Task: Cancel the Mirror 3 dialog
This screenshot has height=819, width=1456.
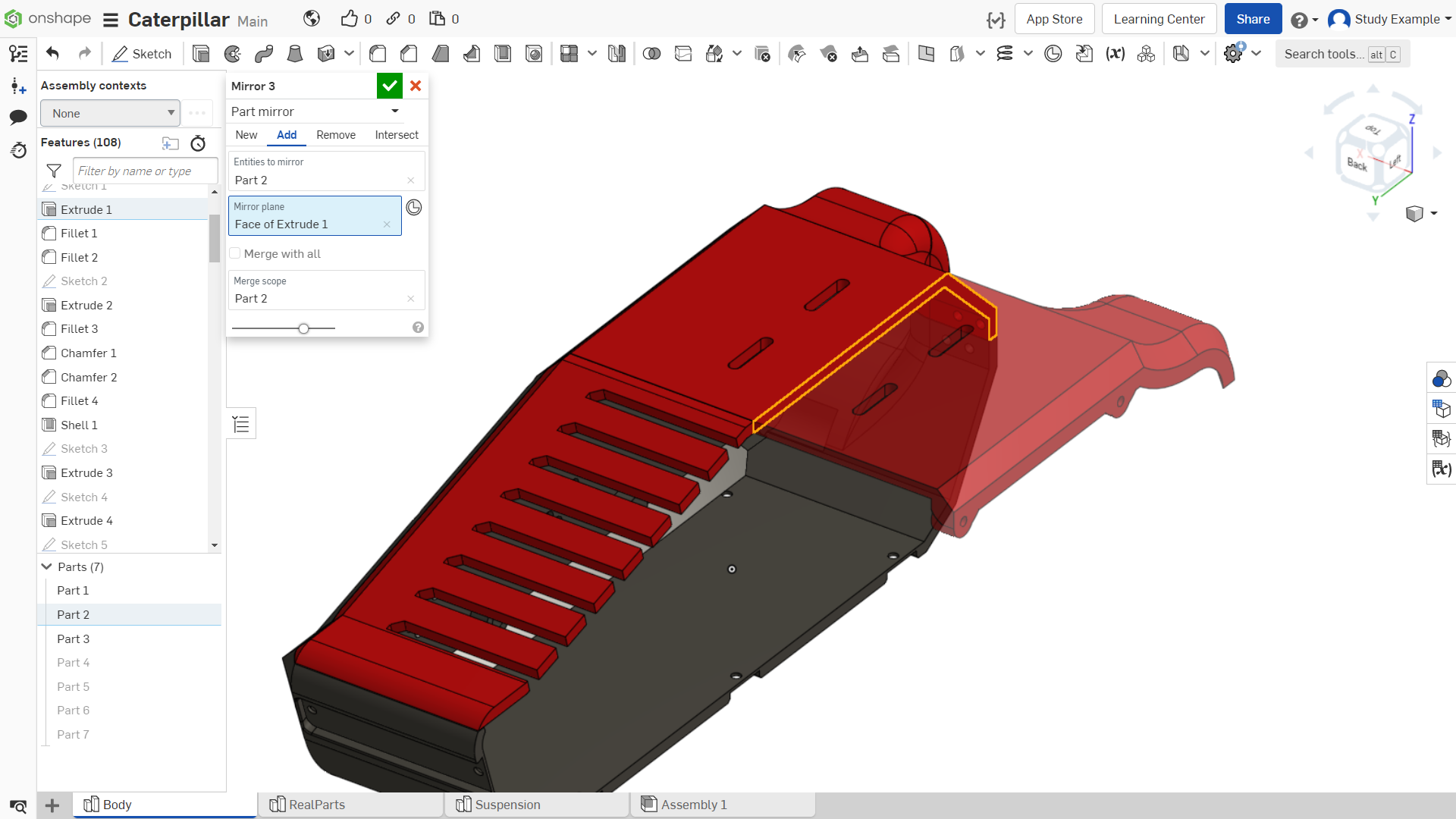Action: pyautogui.click(x=416, y=86)
